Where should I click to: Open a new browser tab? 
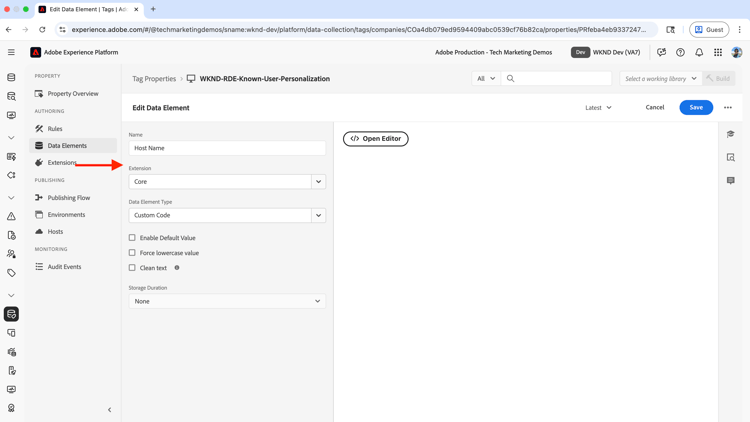pyautogui.click(x=153, y=9)
